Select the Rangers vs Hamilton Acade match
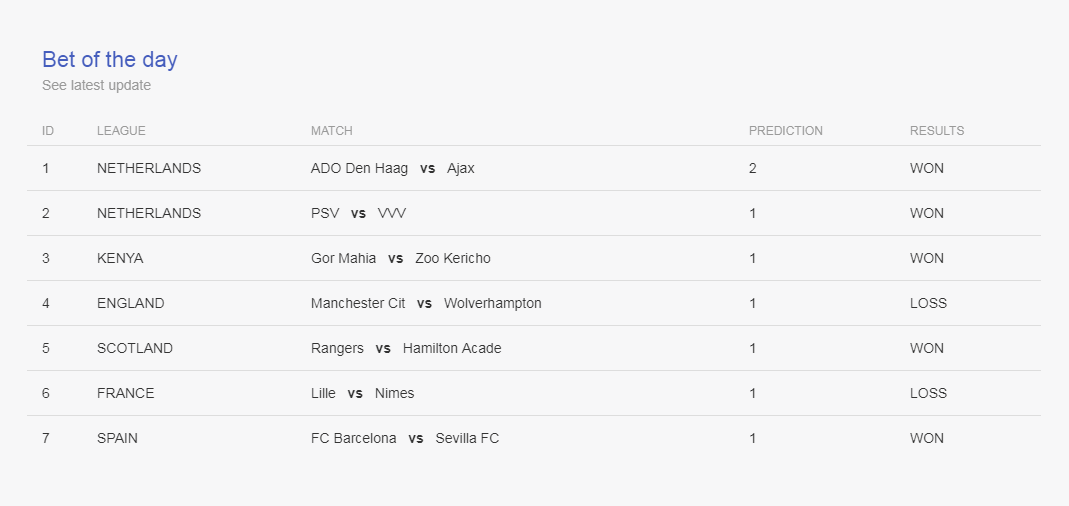The height and width of the screenshot is (506, 1069). pyautogui.click(x=406, y=348)
